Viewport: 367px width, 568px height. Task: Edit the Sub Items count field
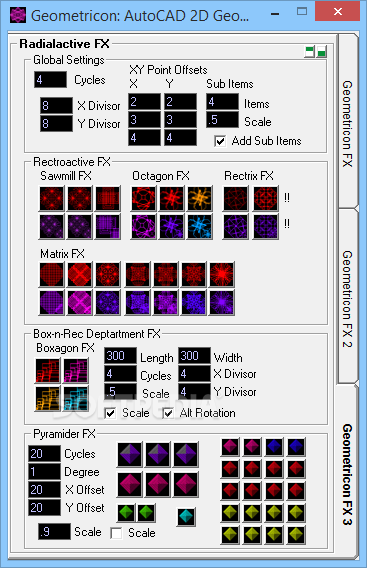point(222,102)
